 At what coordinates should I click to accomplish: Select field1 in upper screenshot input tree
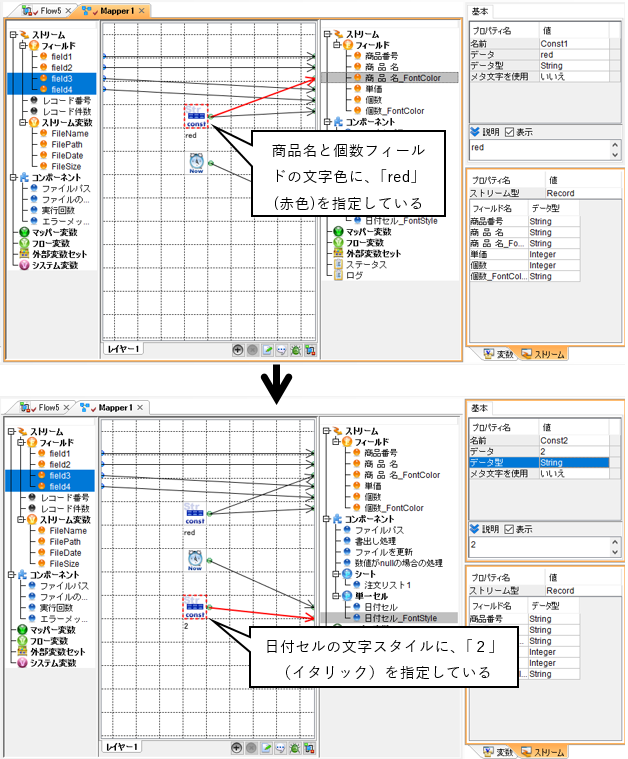coord(61,57)
